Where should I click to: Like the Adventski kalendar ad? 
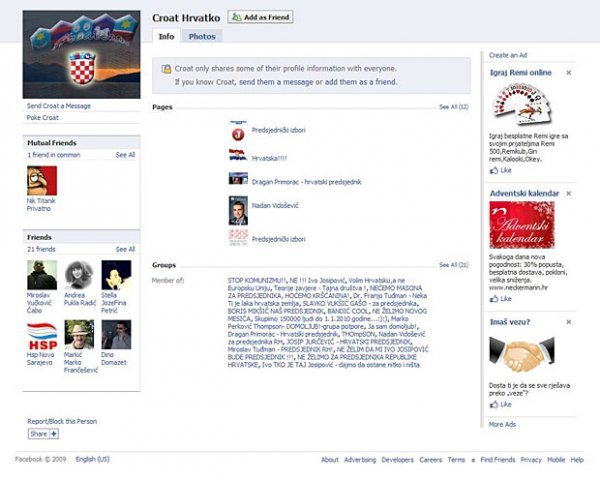point(501,299)
